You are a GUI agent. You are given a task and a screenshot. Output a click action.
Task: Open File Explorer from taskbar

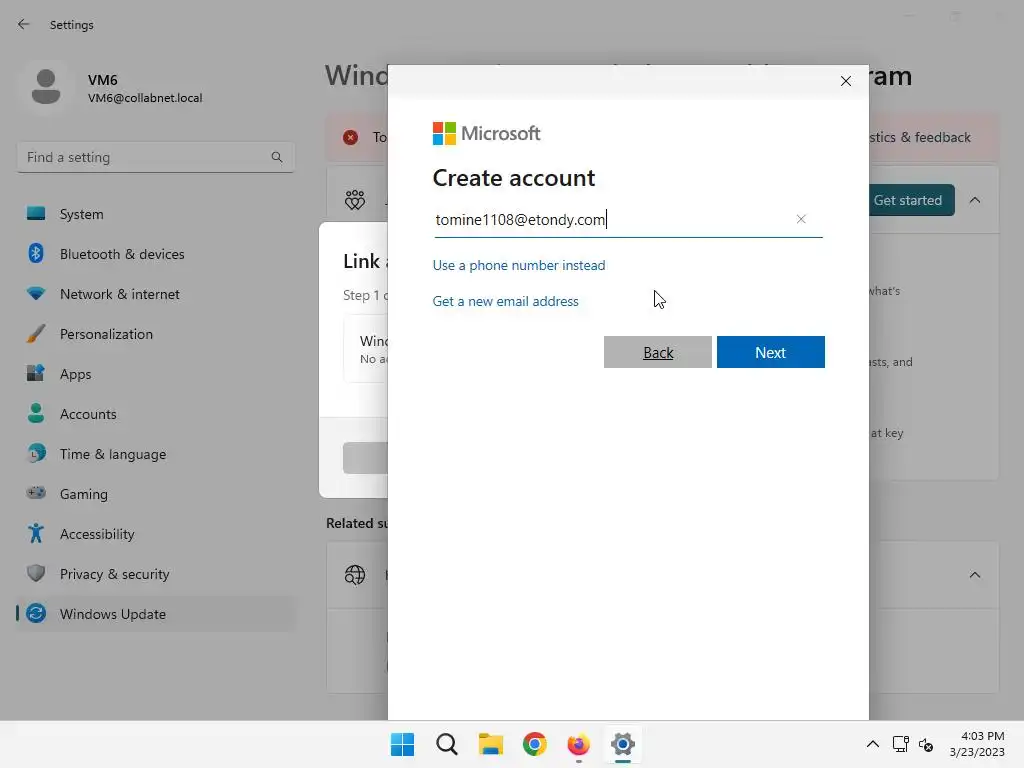490,744
